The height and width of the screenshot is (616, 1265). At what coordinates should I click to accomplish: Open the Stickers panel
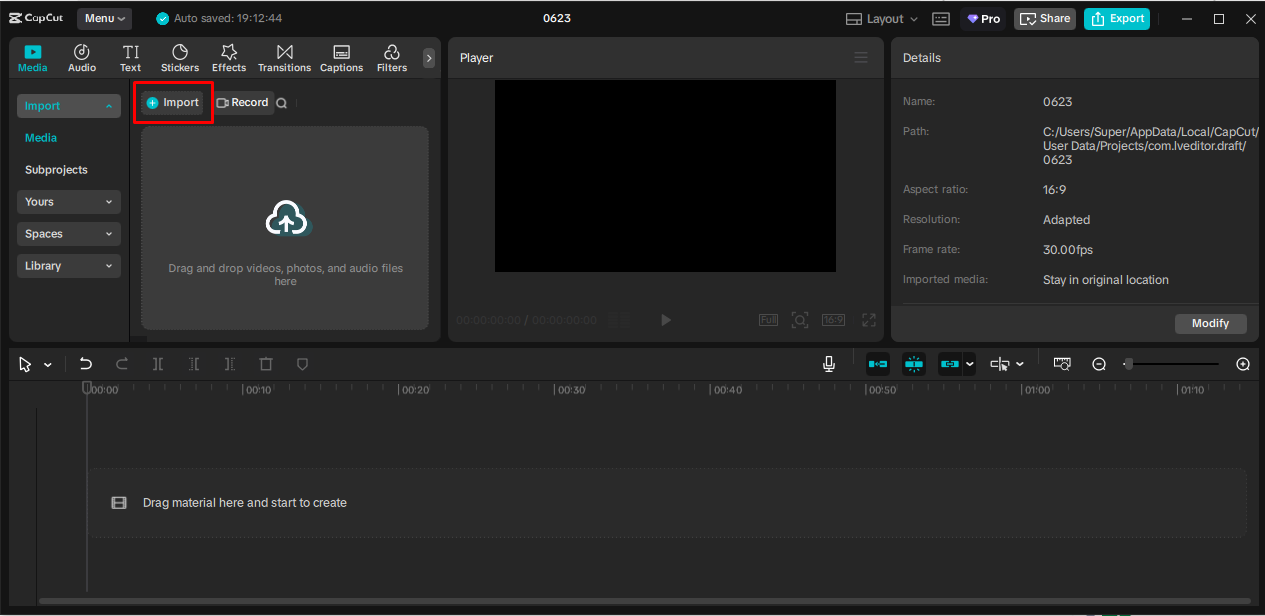tap(180, 56)
